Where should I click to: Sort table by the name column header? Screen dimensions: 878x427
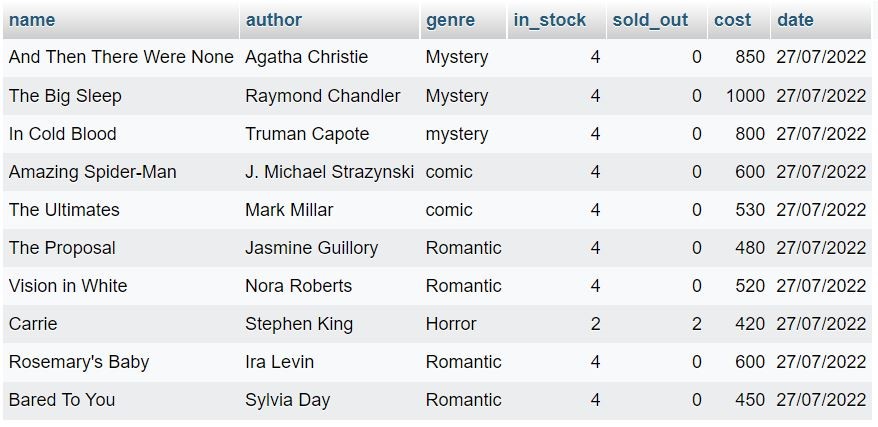click(32, 20)
